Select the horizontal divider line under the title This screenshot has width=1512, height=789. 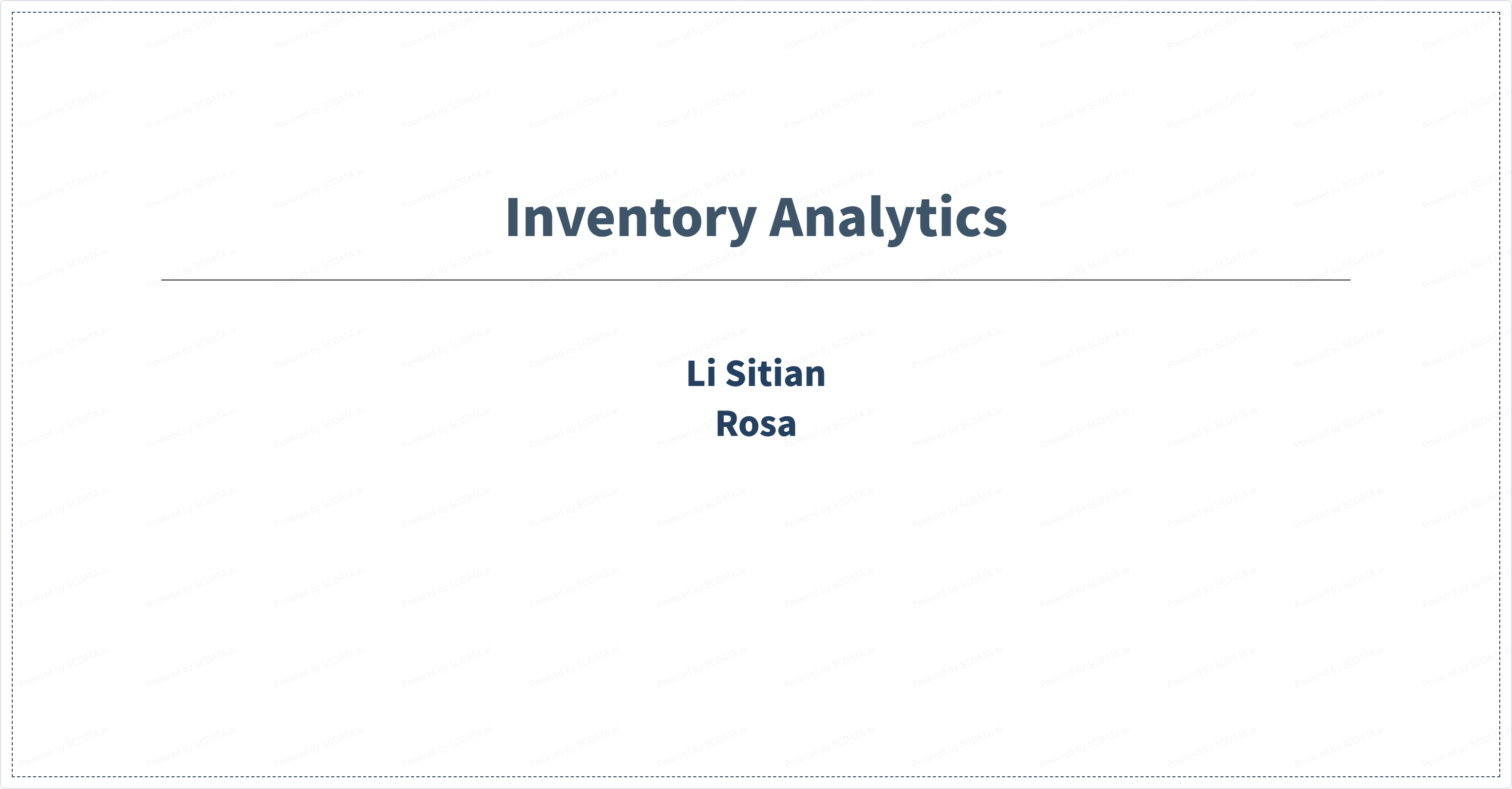coord(756,280)
